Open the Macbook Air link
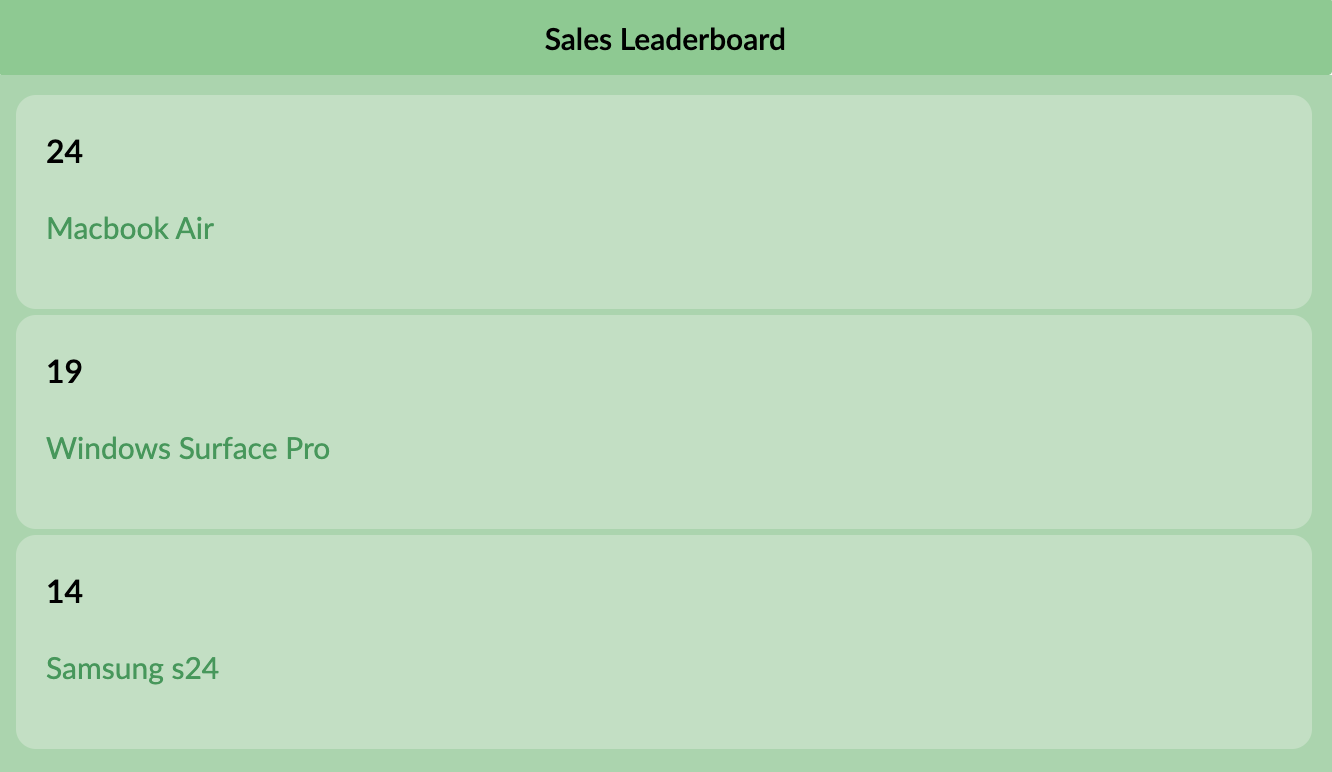1332x772 pixels. coord(130,228)
